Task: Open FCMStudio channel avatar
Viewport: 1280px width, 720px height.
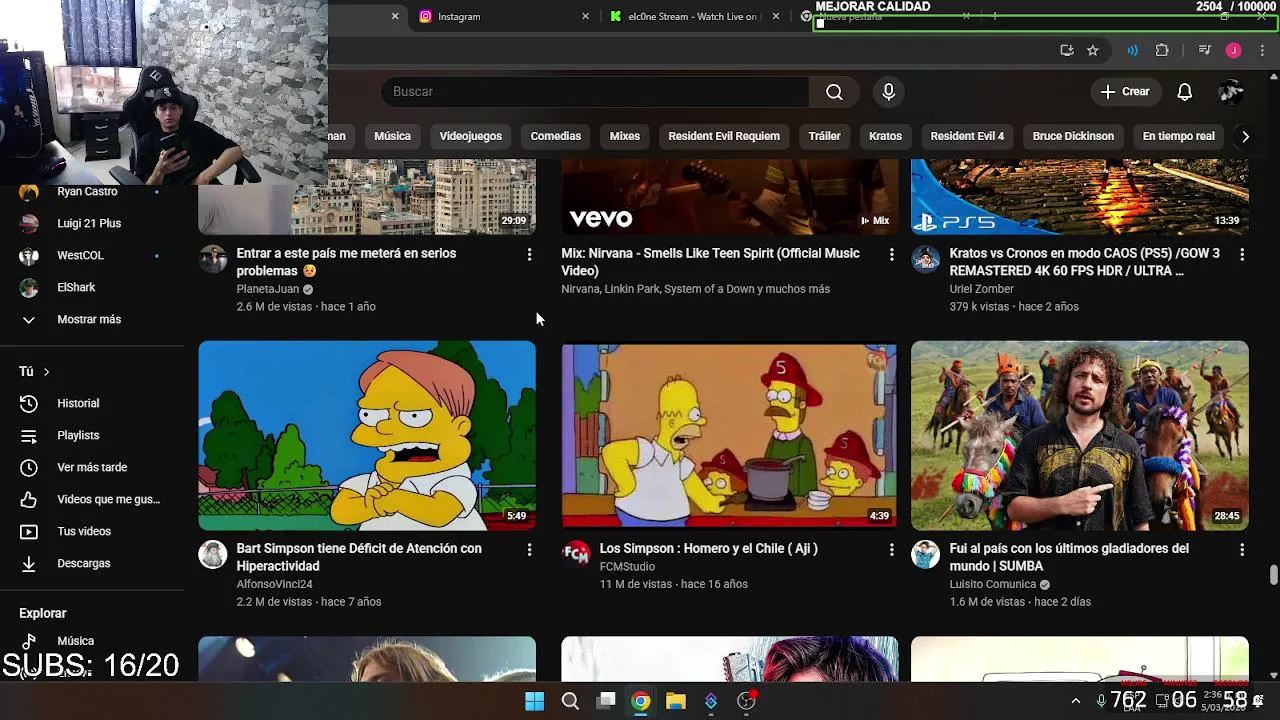Action: [x=576, y=554]
